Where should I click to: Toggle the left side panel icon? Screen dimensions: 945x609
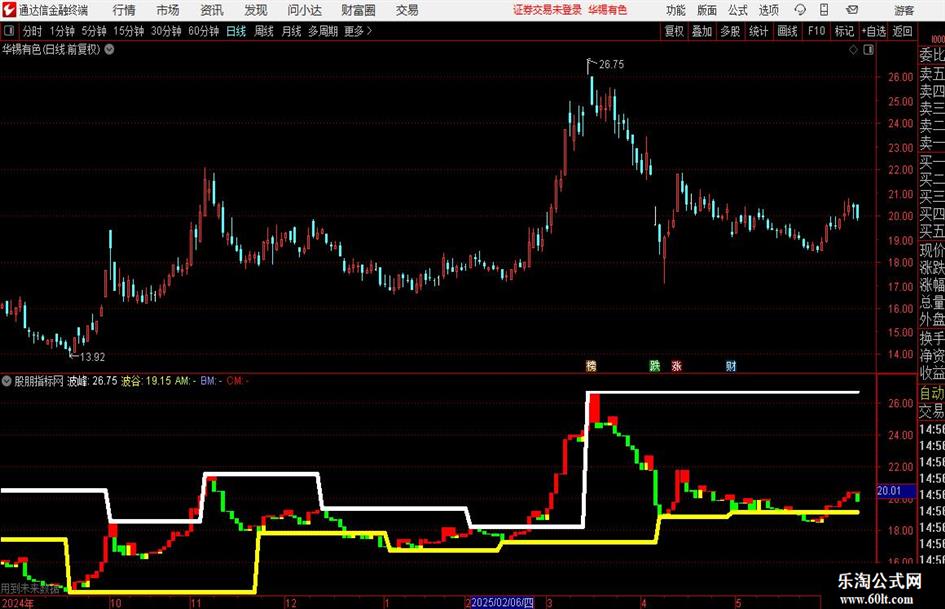[x=9, y=31]
